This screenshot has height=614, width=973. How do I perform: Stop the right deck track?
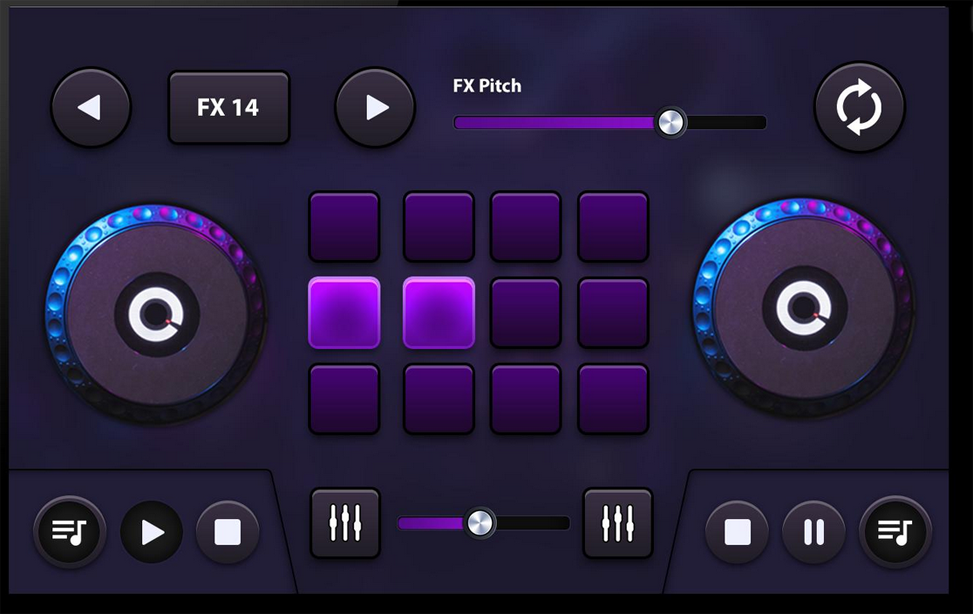pos(737,532)
